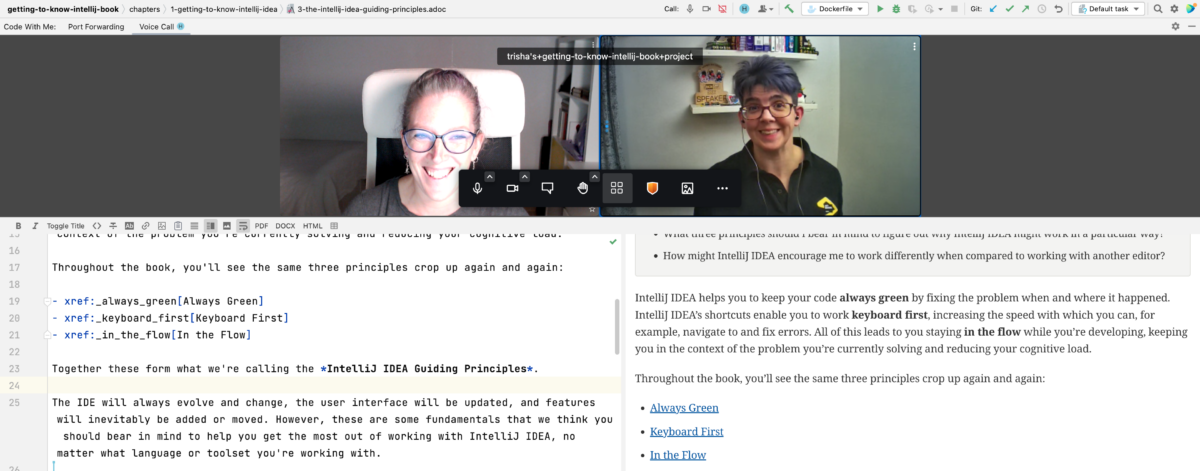Toggle soft wrap icon in editor toolbar
The image size is (1200, 471).
click(x=243, y=226)
